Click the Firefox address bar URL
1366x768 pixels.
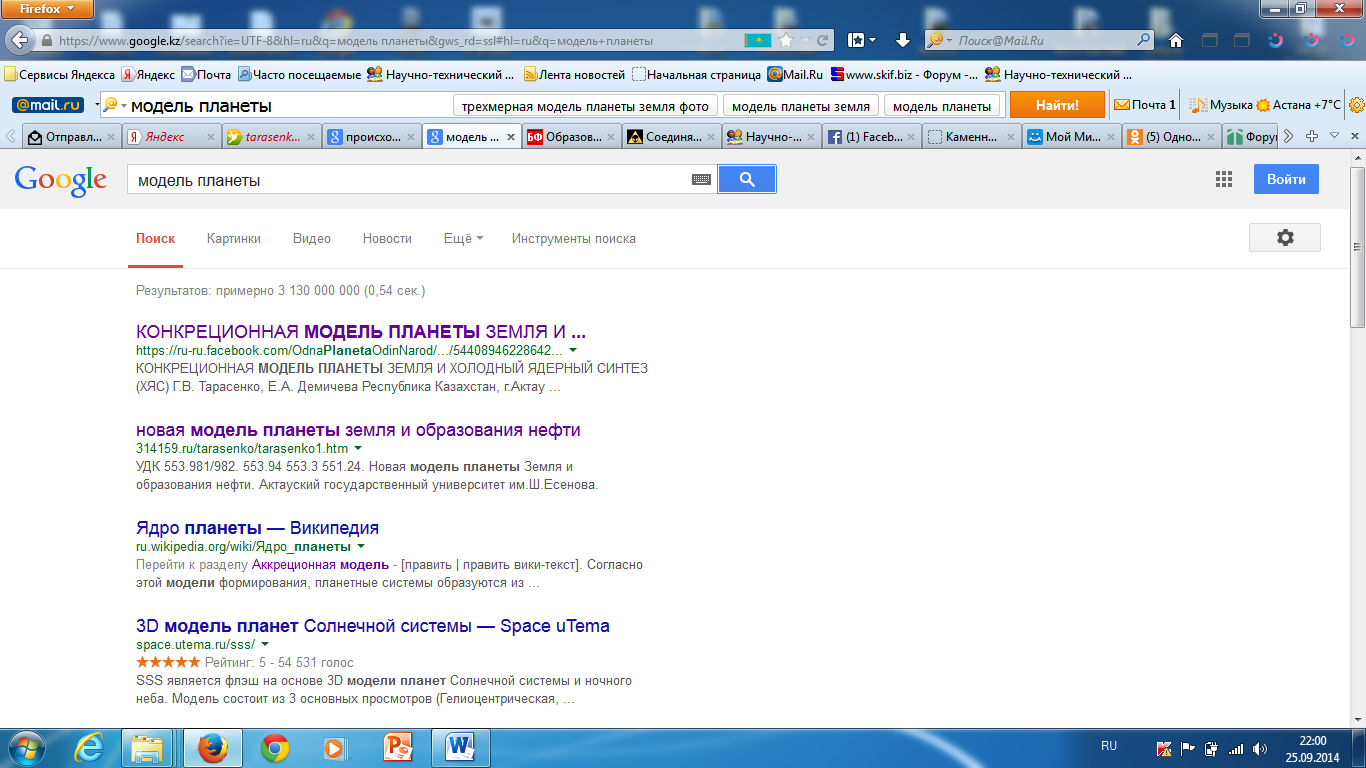tap(356, 41)
